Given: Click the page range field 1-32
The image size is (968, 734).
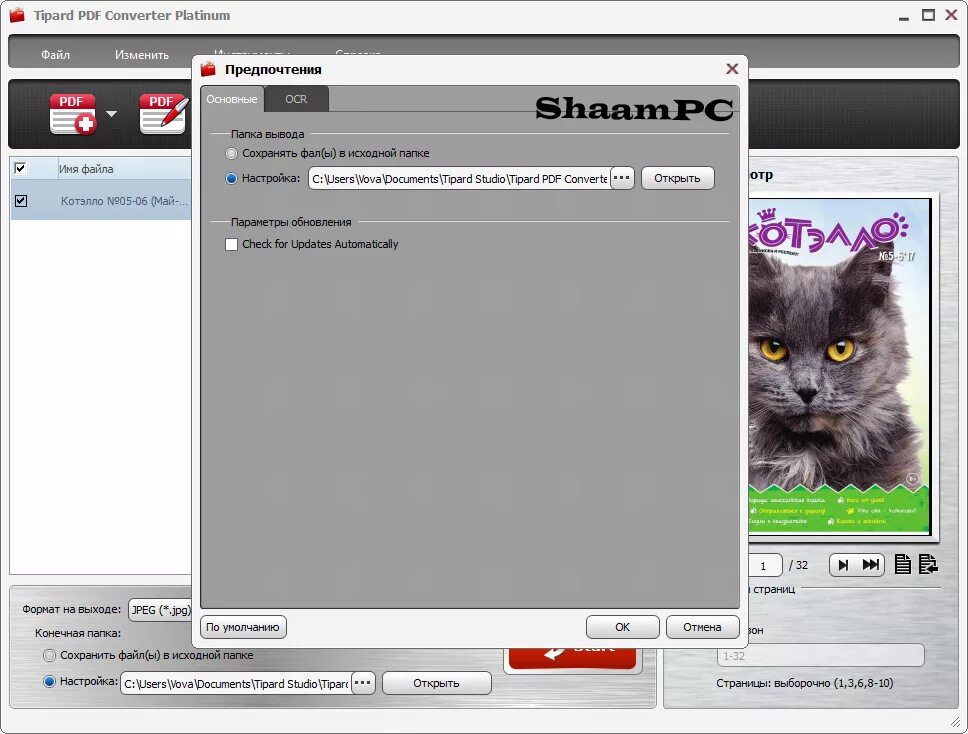Looking at the screenshot, I should [820, 656].
